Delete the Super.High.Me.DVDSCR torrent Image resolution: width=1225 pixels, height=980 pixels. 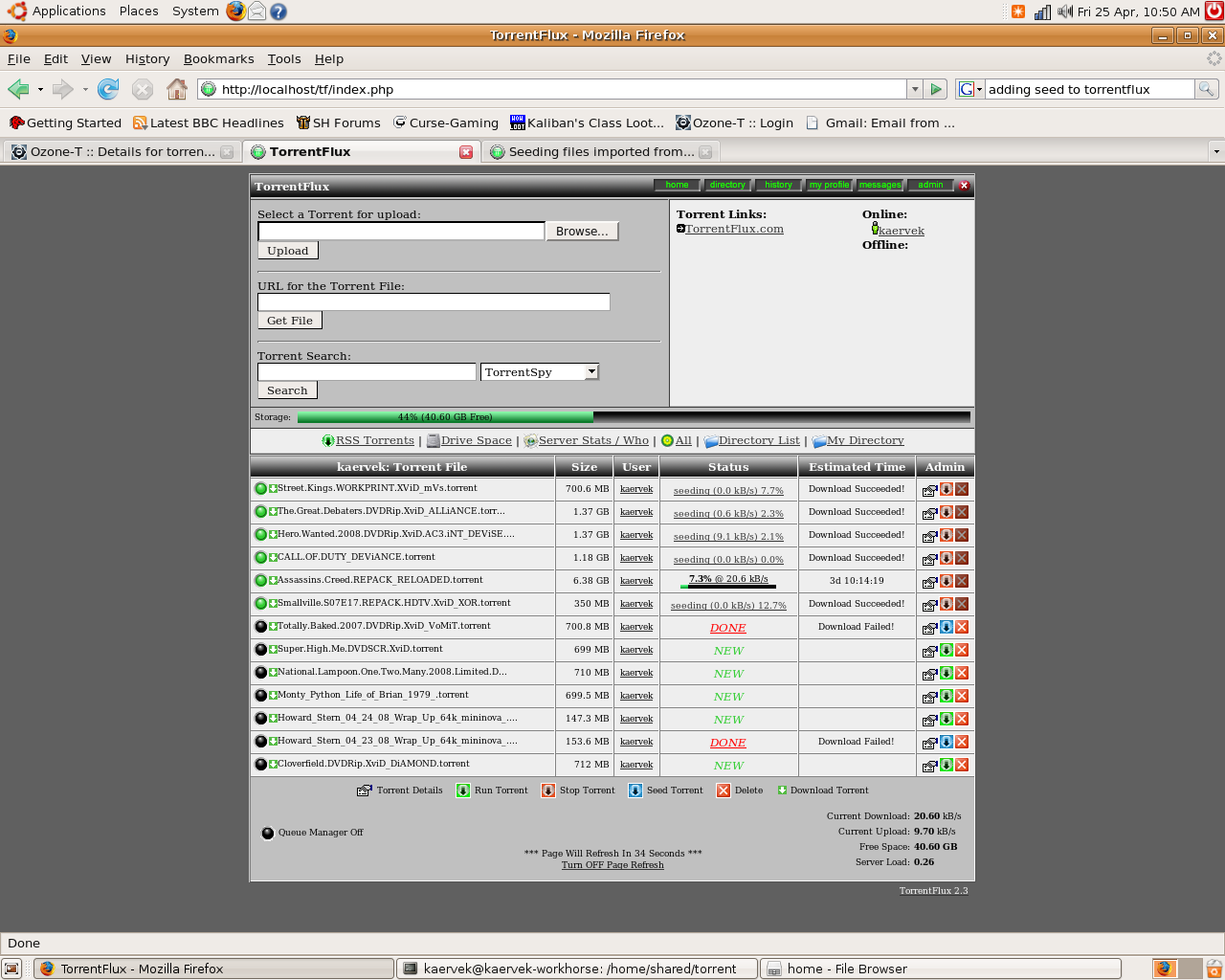pyautogui.click(x=962, y=650)
